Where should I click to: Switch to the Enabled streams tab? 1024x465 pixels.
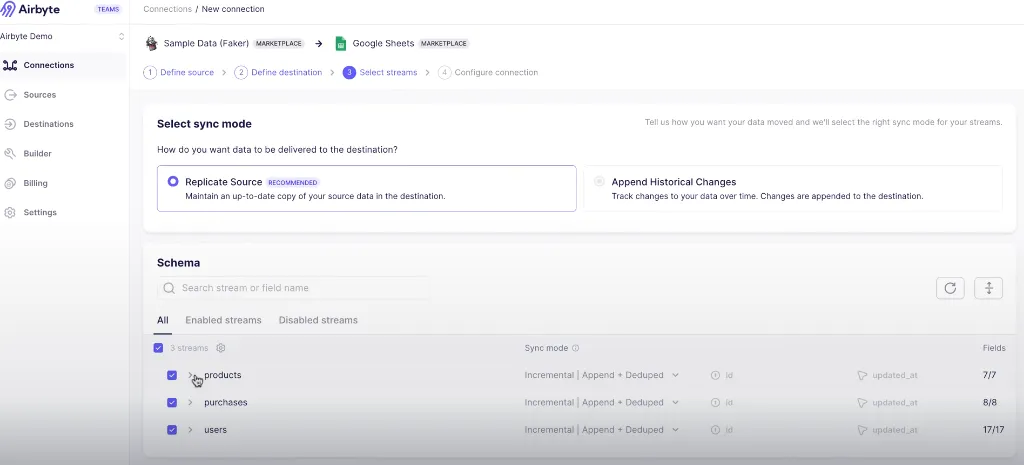click(x=223, y=321)
